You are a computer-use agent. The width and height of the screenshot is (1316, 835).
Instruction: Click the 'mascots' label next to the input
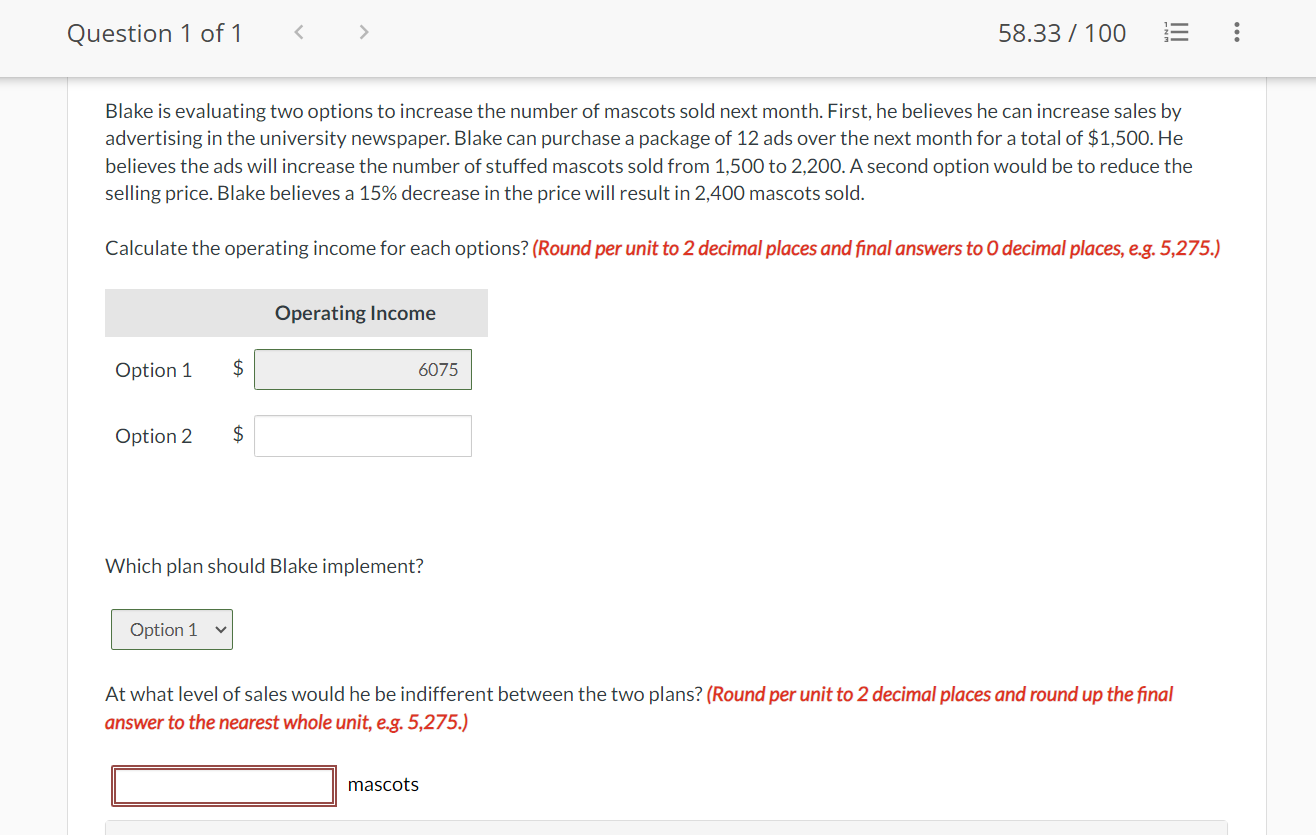pyautogui.click(x=383, y=784)
